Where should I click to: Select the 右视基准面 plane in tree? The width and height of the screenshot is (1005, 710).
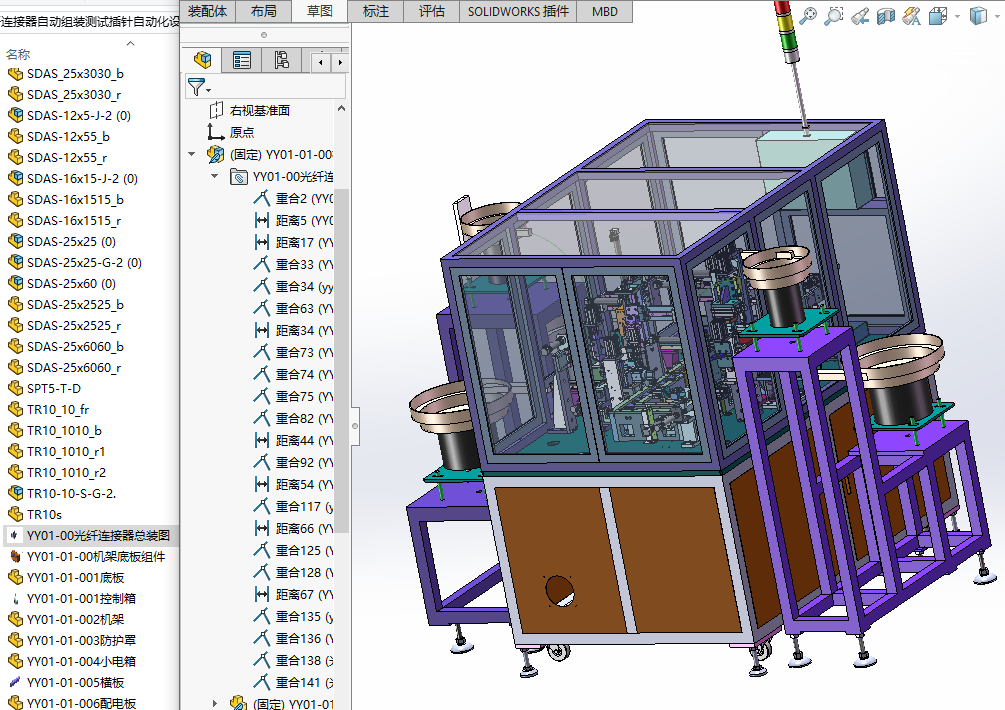[x=259, y=110]
